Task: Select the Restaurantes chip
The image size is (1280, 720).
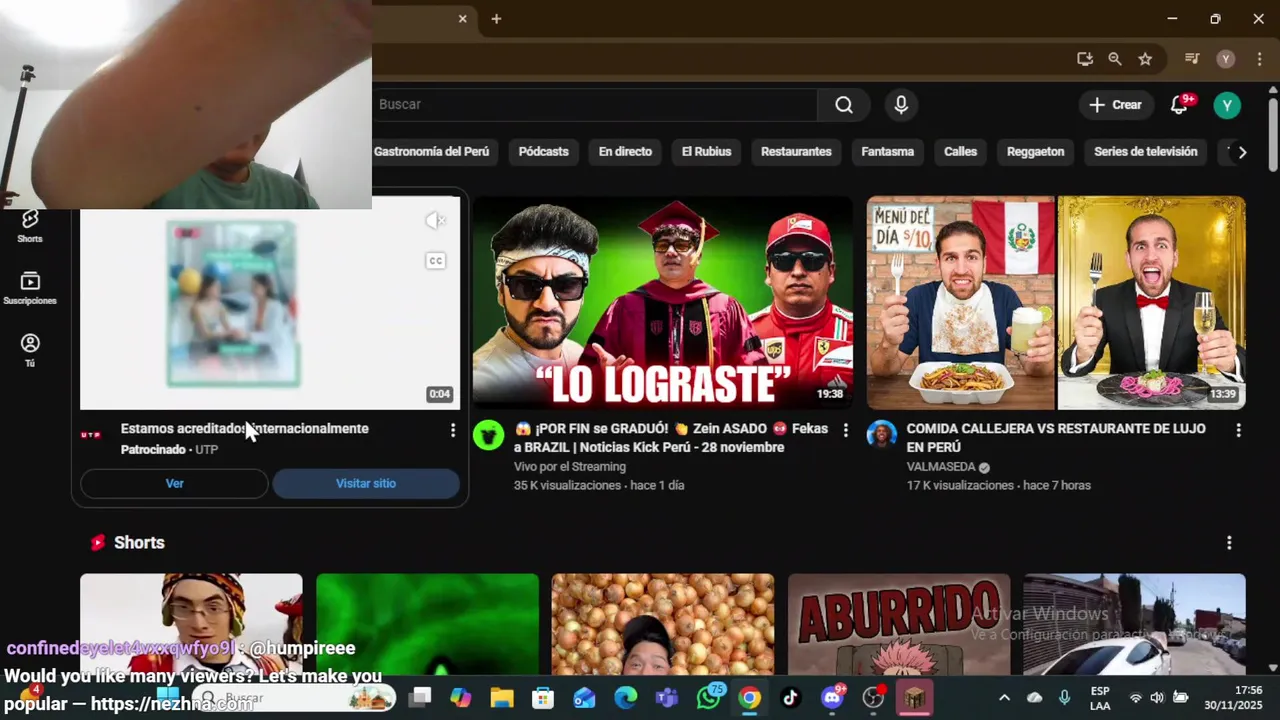Action: point(796,152)
